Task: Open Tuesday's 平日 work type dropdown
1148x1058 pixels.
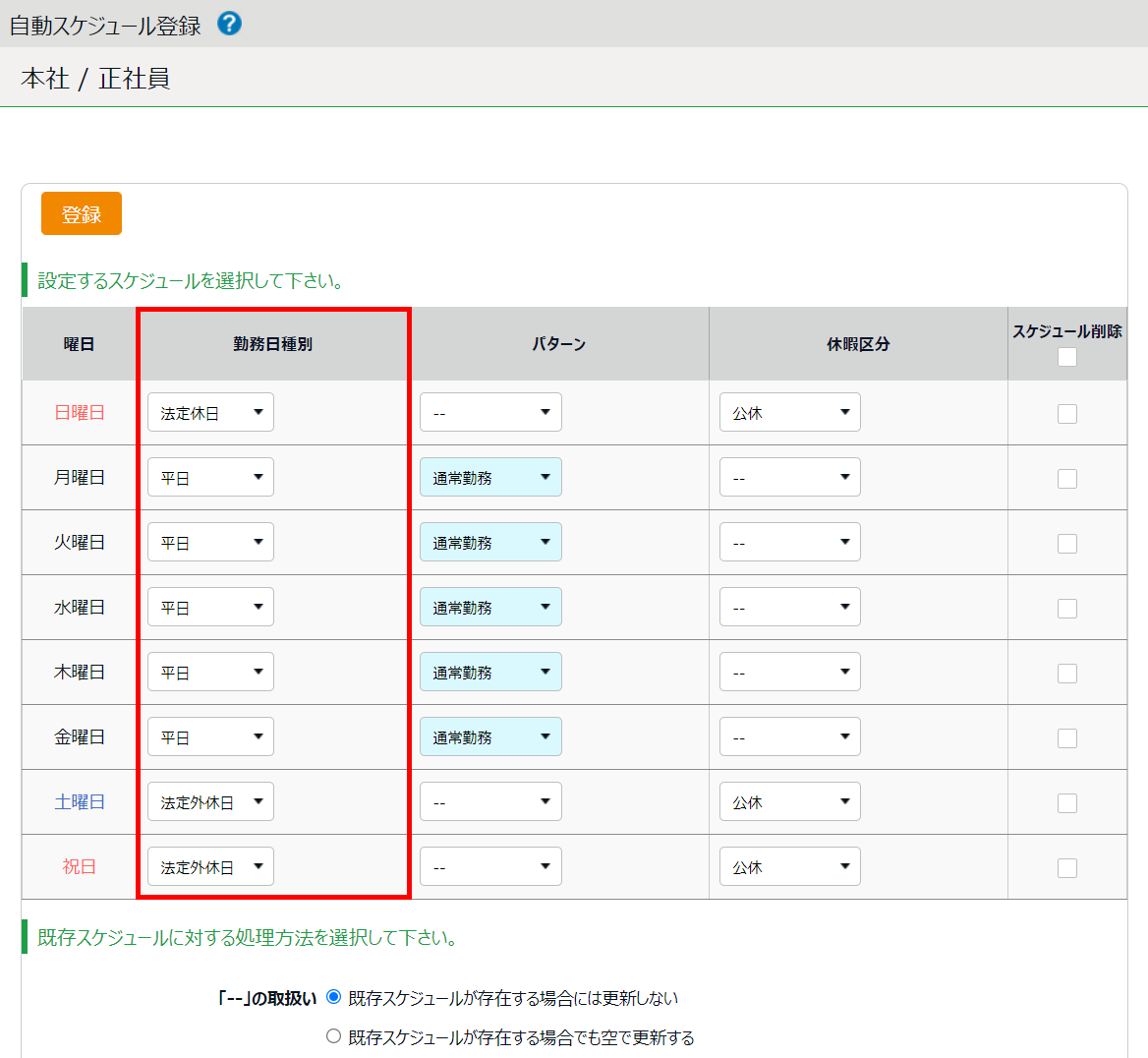Action: click(x=210, y=543)
